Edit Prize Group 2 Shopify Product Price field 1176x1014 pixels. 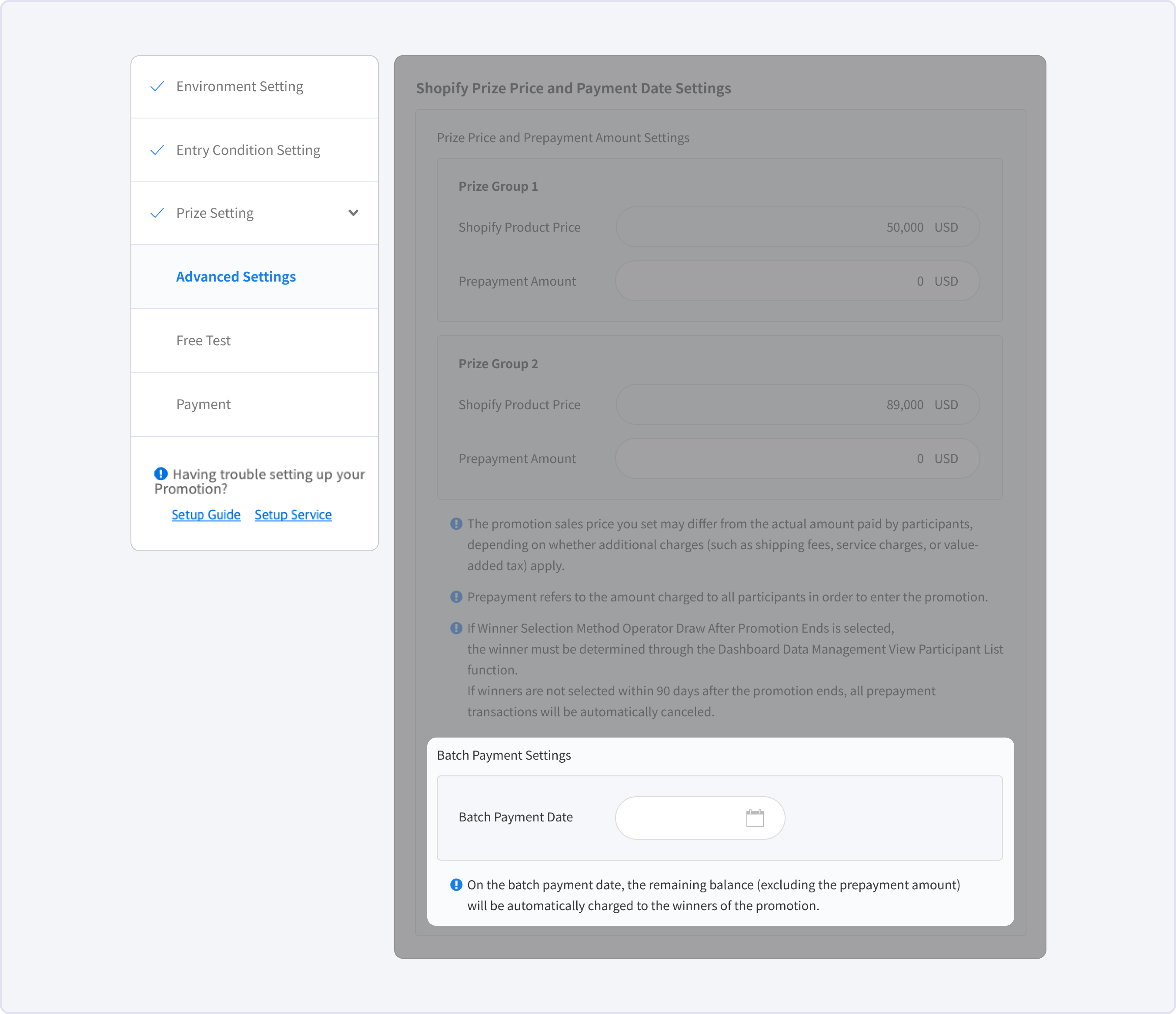tap(797, 404)
